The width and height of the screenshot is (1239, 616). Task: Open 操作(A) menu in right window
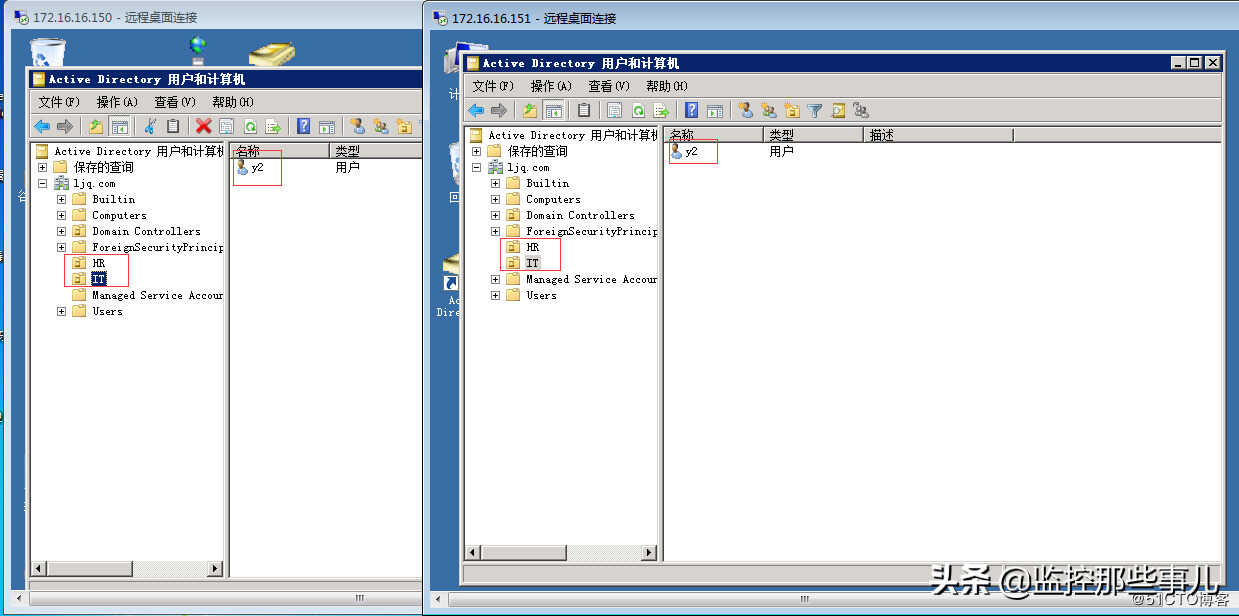[x=551, y=86]
